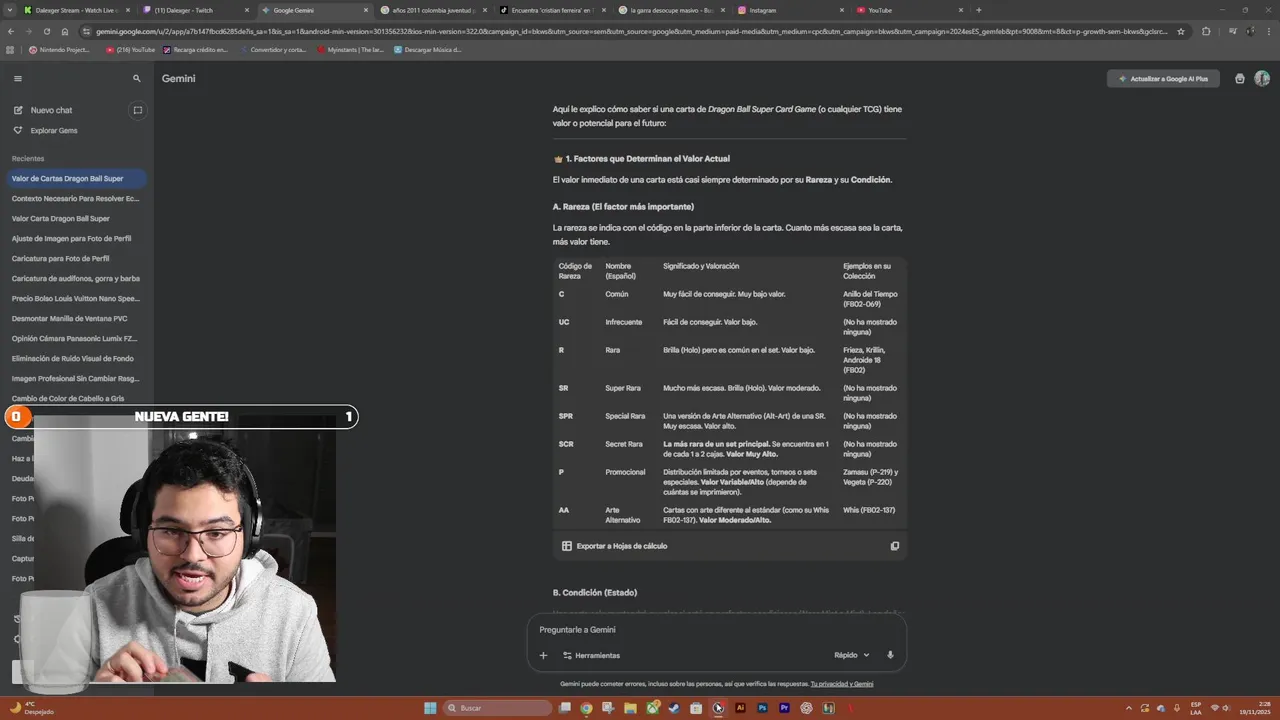The height and width of the screenshot is (720, 1280).
Task: Open Adobe Illustrator from the taskbar
Action: click(740, 708)
